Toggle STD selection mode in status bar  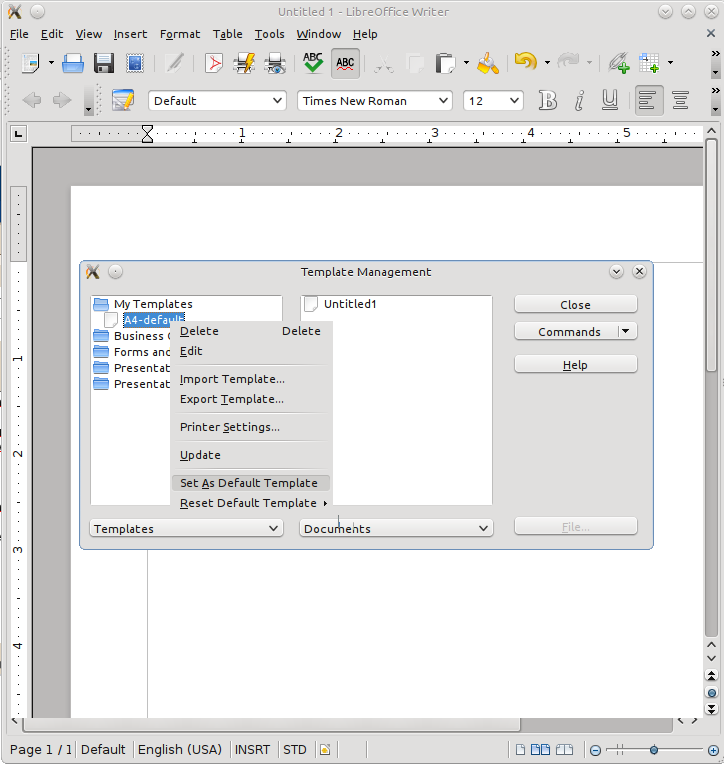pos(295,749)
